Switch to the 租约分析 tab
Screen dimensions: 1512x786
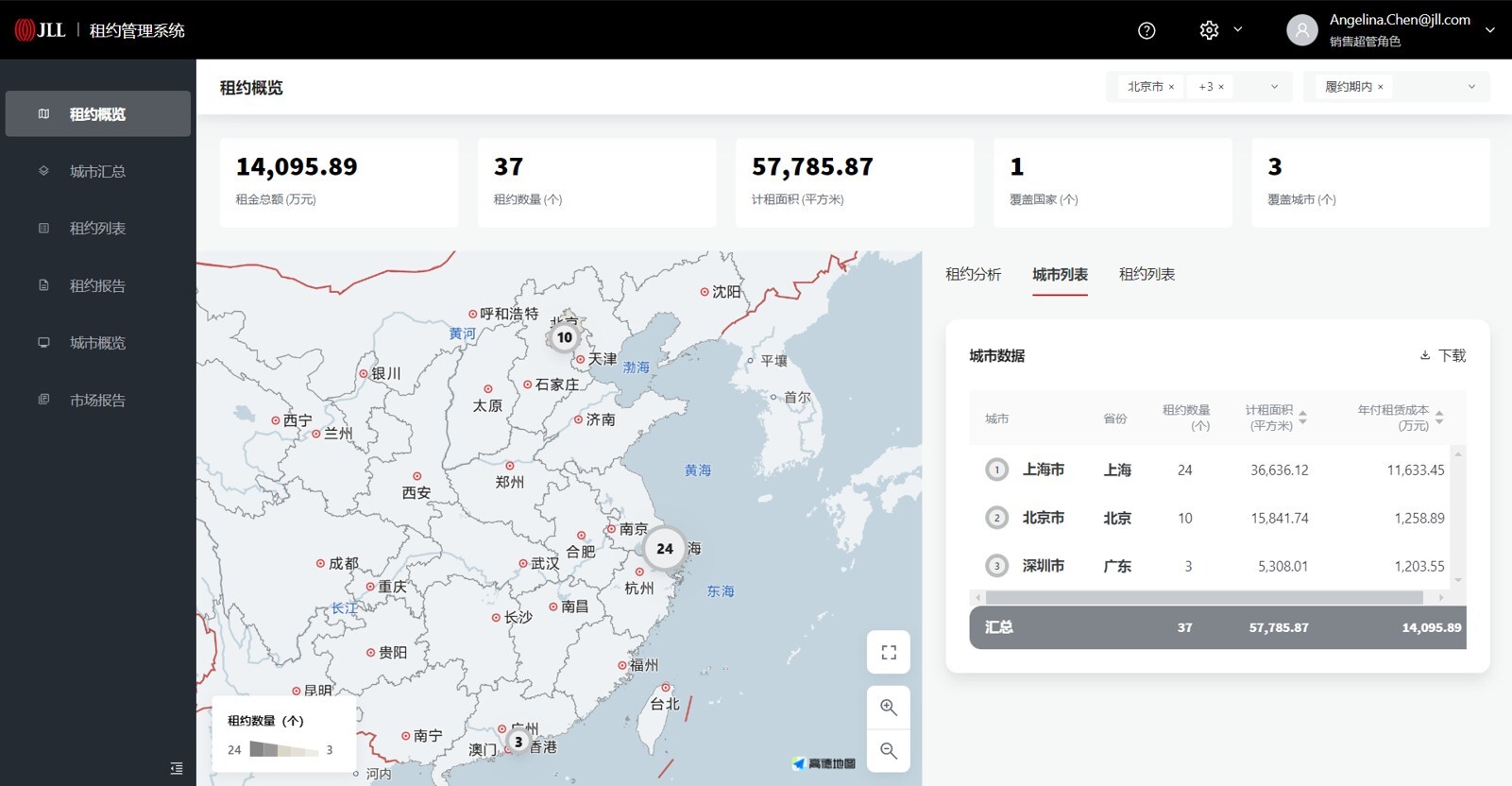pos(973,274)
